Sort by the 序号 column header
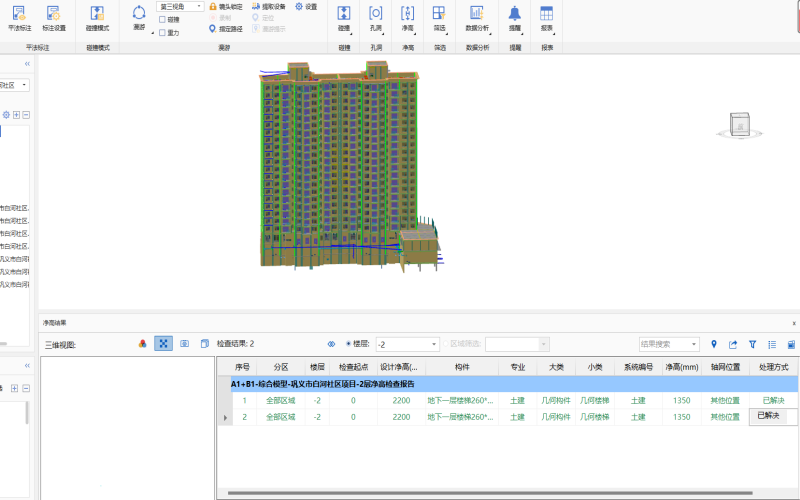Viewport: 800px width, 500px height. coord(242,367)
